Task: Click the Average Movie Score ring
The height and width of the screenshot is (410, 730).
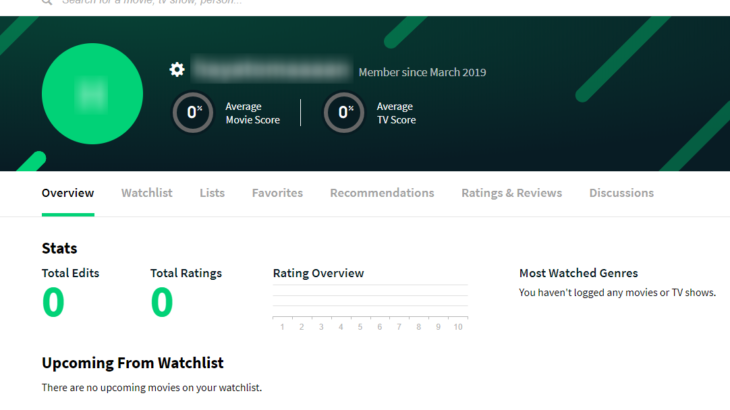Action: pyautogui.click(x=193, y=113)
